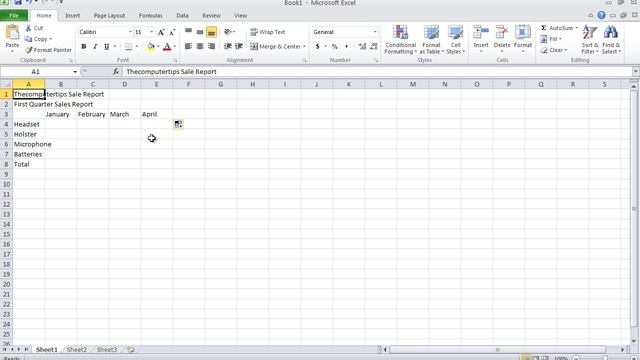Image resolution: width=640 pixels, height=360 pixels.
Task: Apply cell borders button
Action: (129, 47)
